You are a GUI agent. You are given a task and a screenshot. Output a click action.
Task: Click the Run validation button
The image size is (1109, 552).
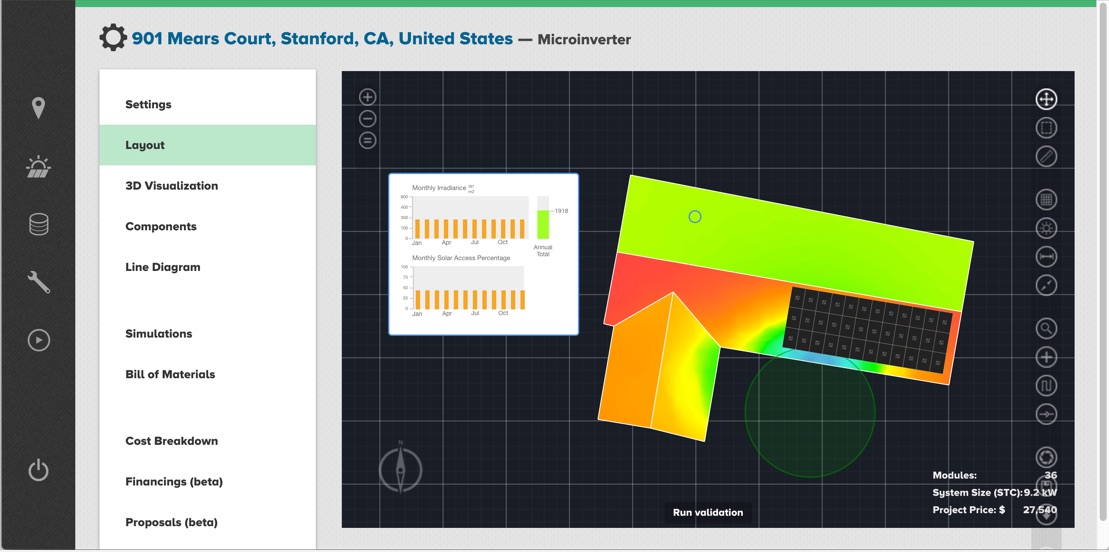708,512
